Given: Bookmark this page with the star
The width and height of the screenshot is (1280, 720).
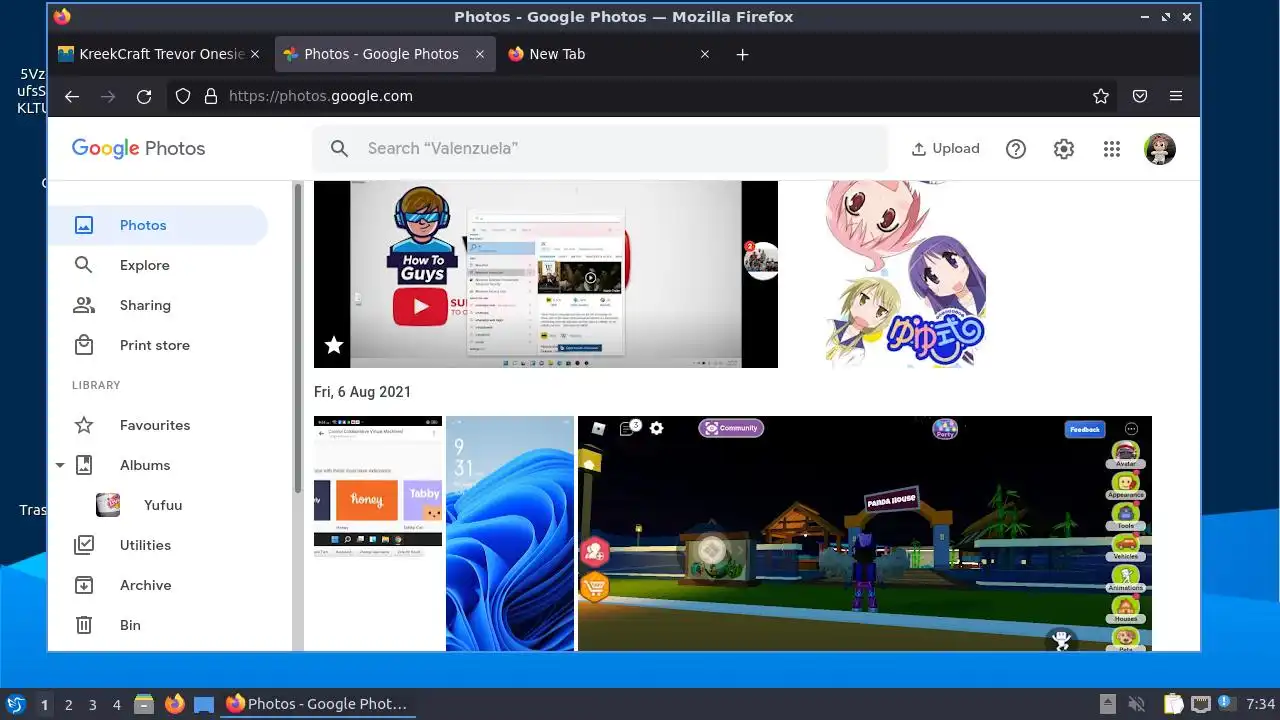Looking at the screenshot, I should (1101, 96).
